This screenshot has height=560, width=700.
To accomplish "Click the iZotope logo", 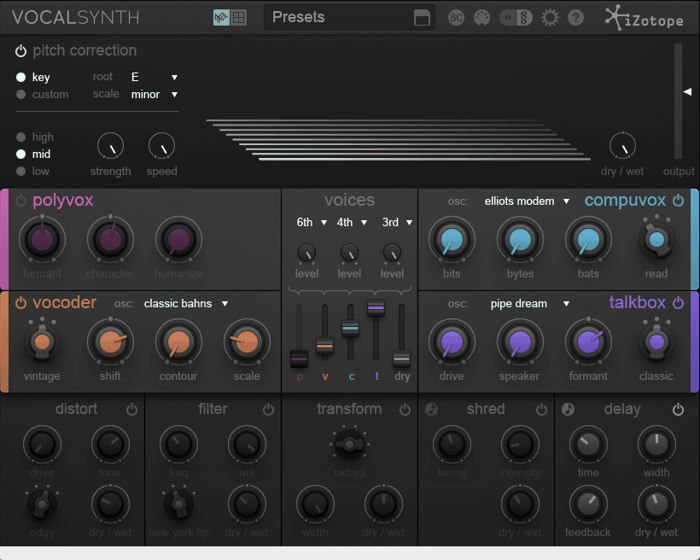I will tap(644, 18).
